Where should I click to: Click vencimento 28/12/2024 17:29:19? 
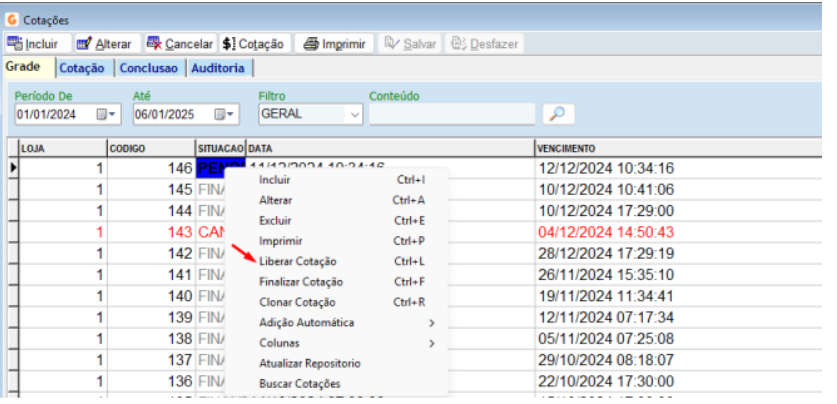(606, 254)
